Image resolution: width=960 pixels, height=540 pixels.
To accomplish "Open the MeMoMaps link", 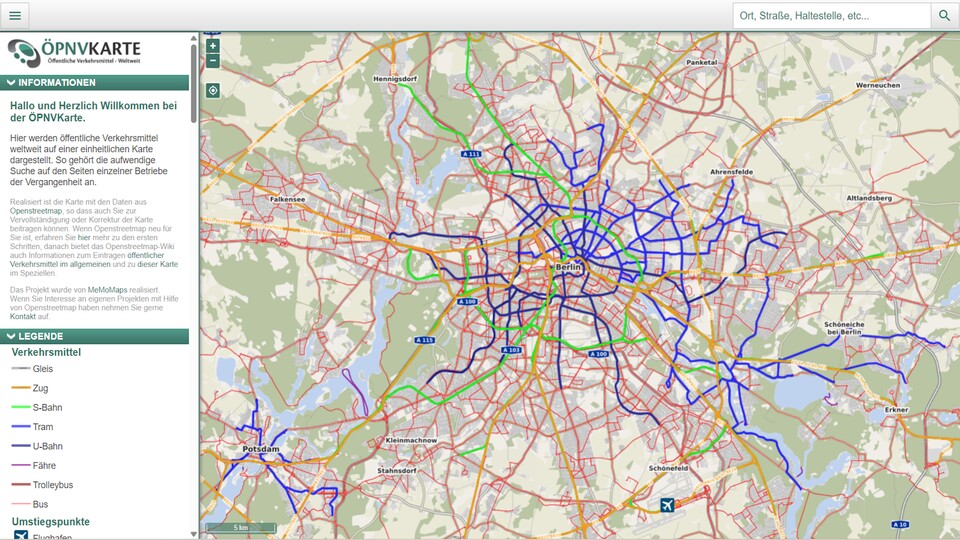I will (107, 290).
